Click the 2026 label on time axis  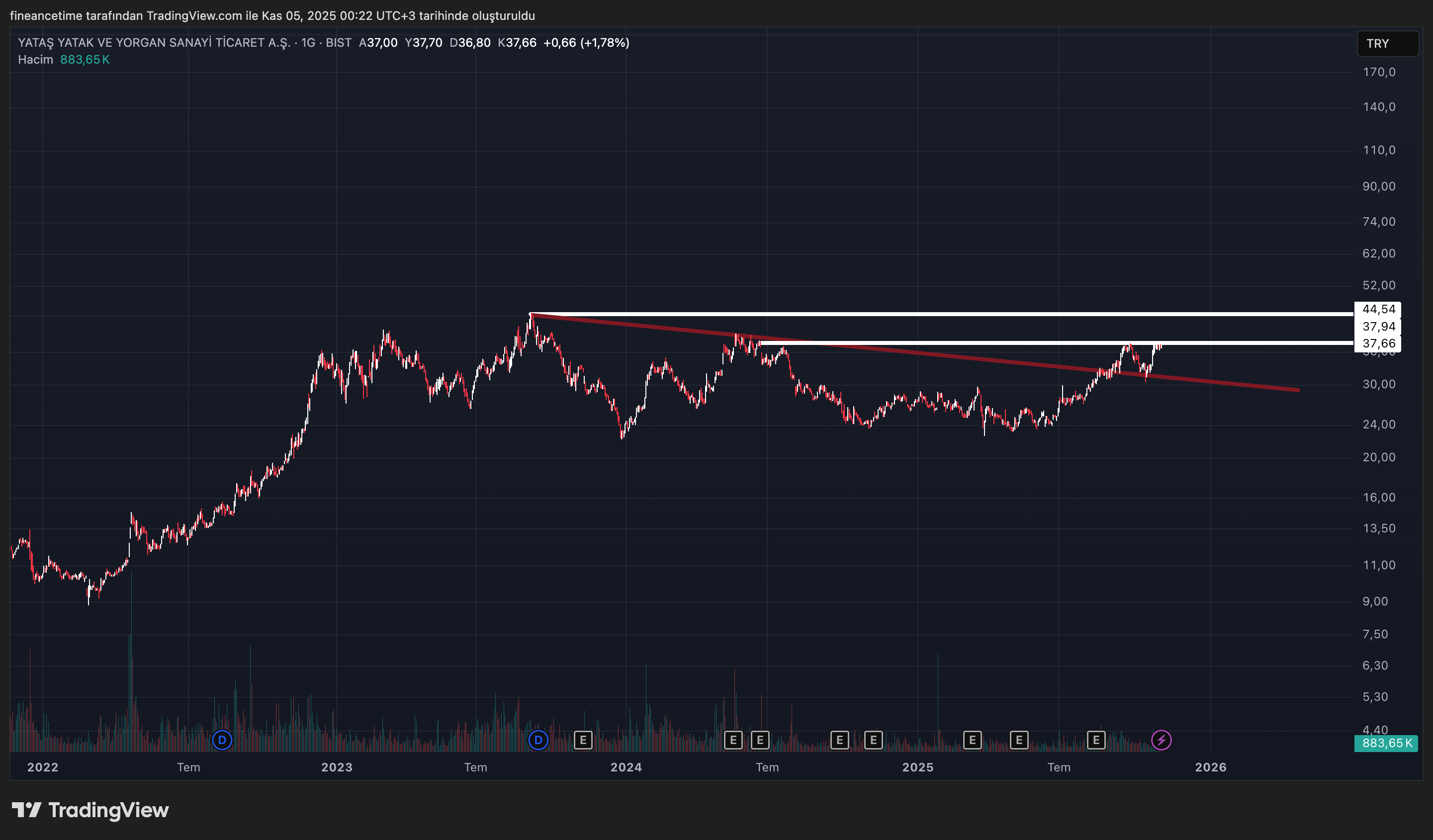(x=1210, y=767)
